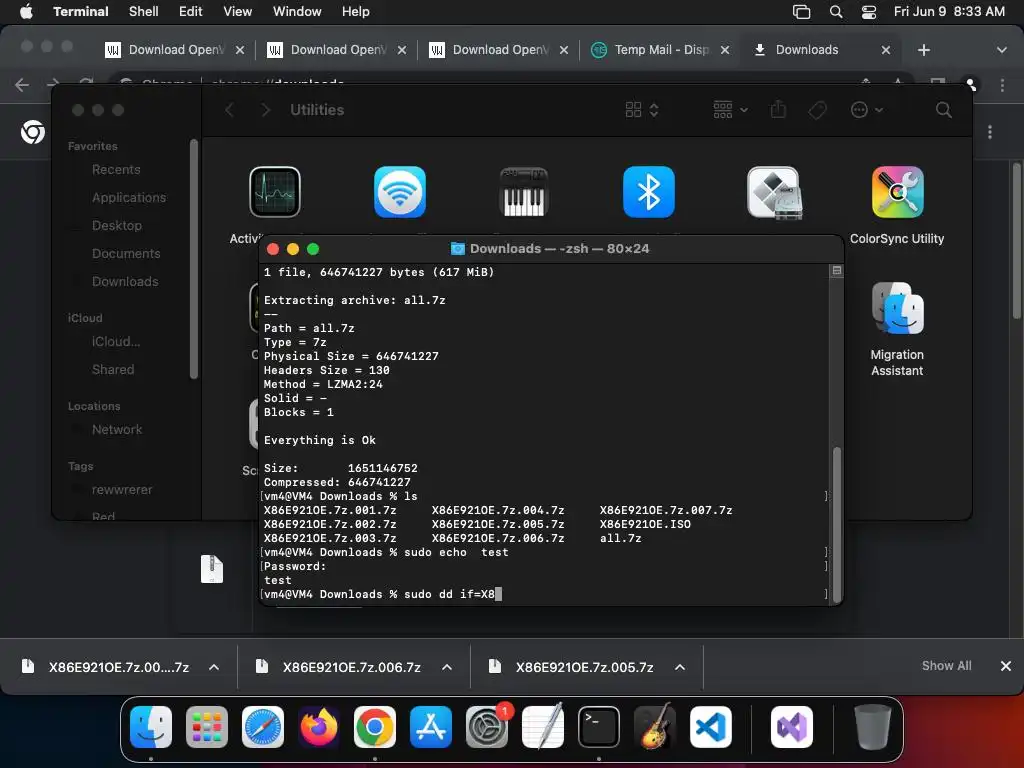1024x768 pixels.
Task: Change Finder icon view switcher
Action: 642,110
